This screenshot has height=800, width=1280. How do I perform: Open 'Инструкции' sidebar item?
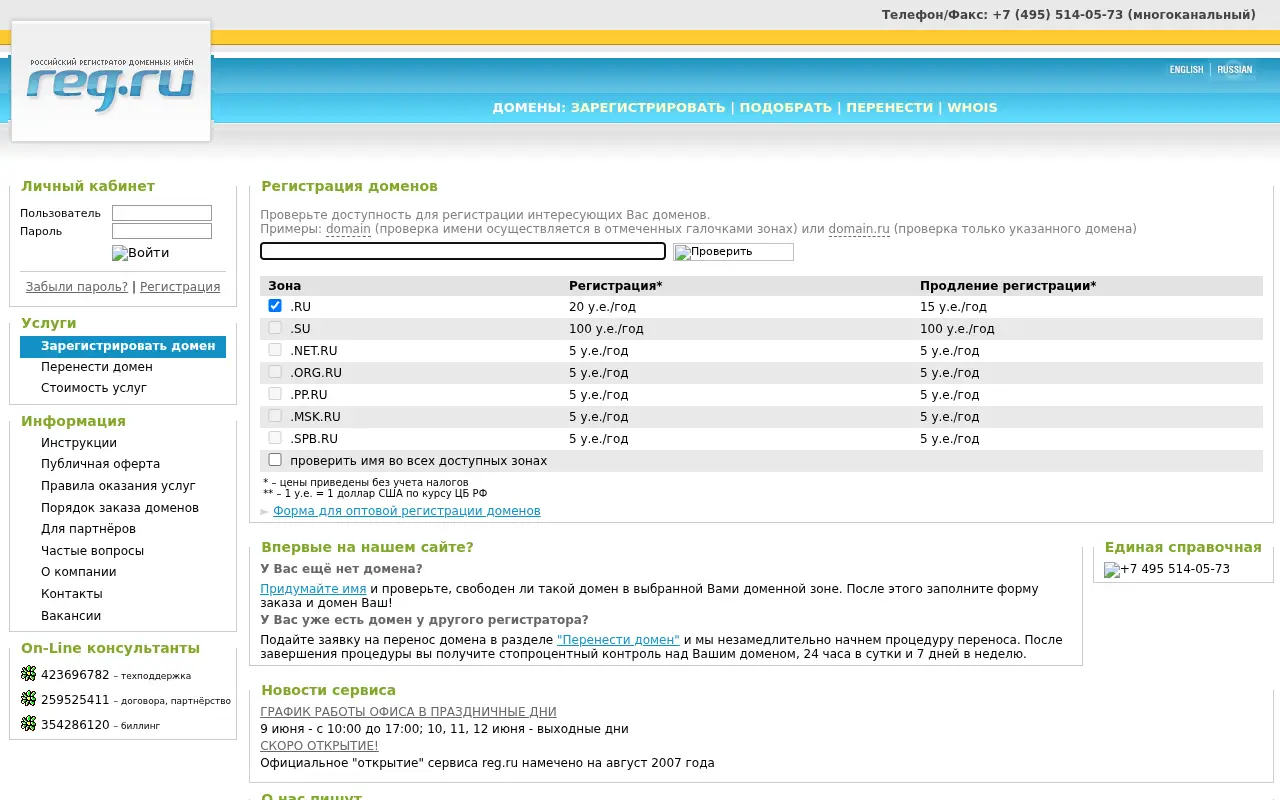(79, 443)
